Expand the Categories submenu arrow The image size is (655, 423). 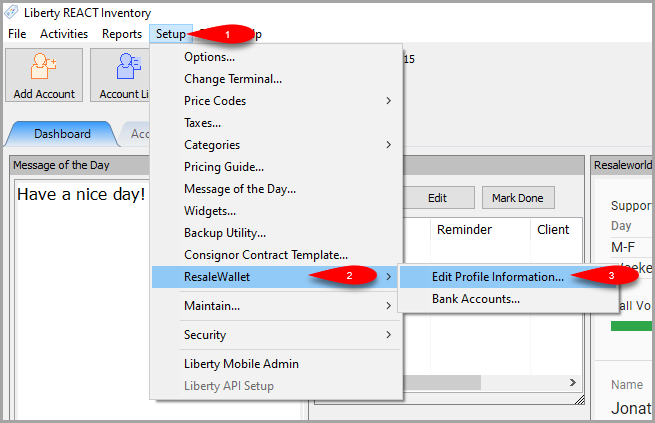point(388,144)
